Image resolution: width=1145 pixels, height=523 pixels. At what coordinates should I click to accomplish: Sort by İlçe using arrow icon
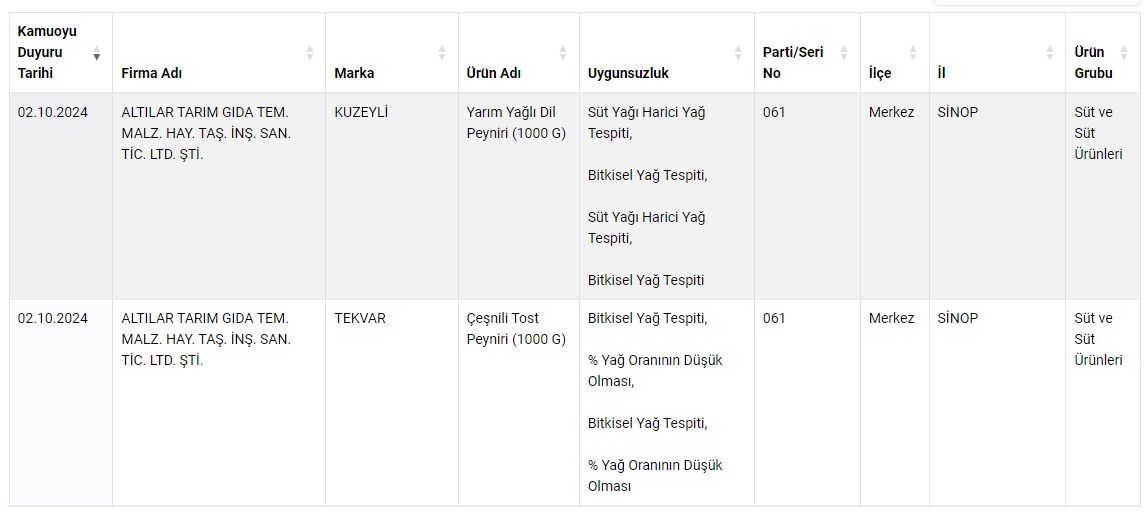pyautogui.click(x=913, y=53)
